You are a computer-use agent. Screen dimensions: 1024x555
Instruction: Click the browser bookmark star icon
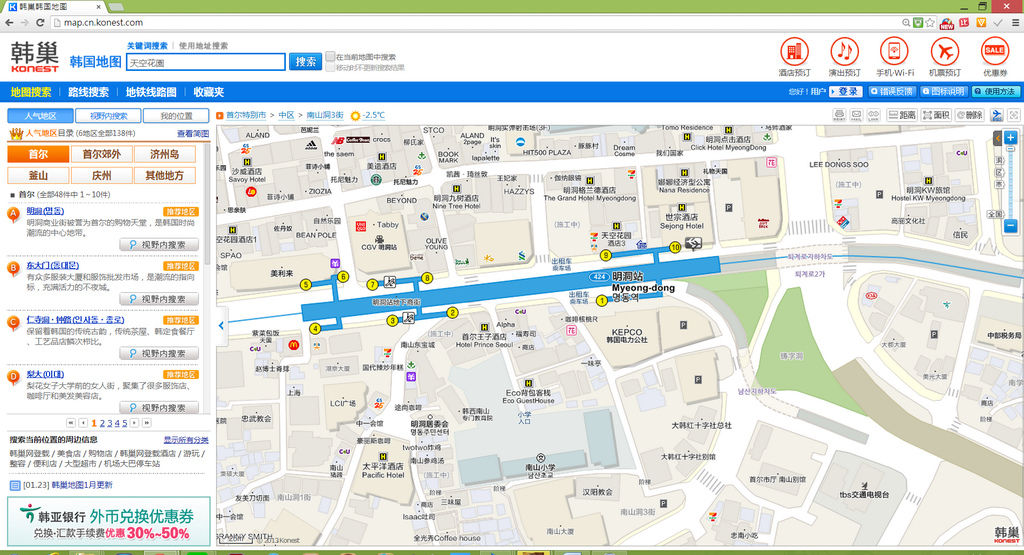pos(929,22)
